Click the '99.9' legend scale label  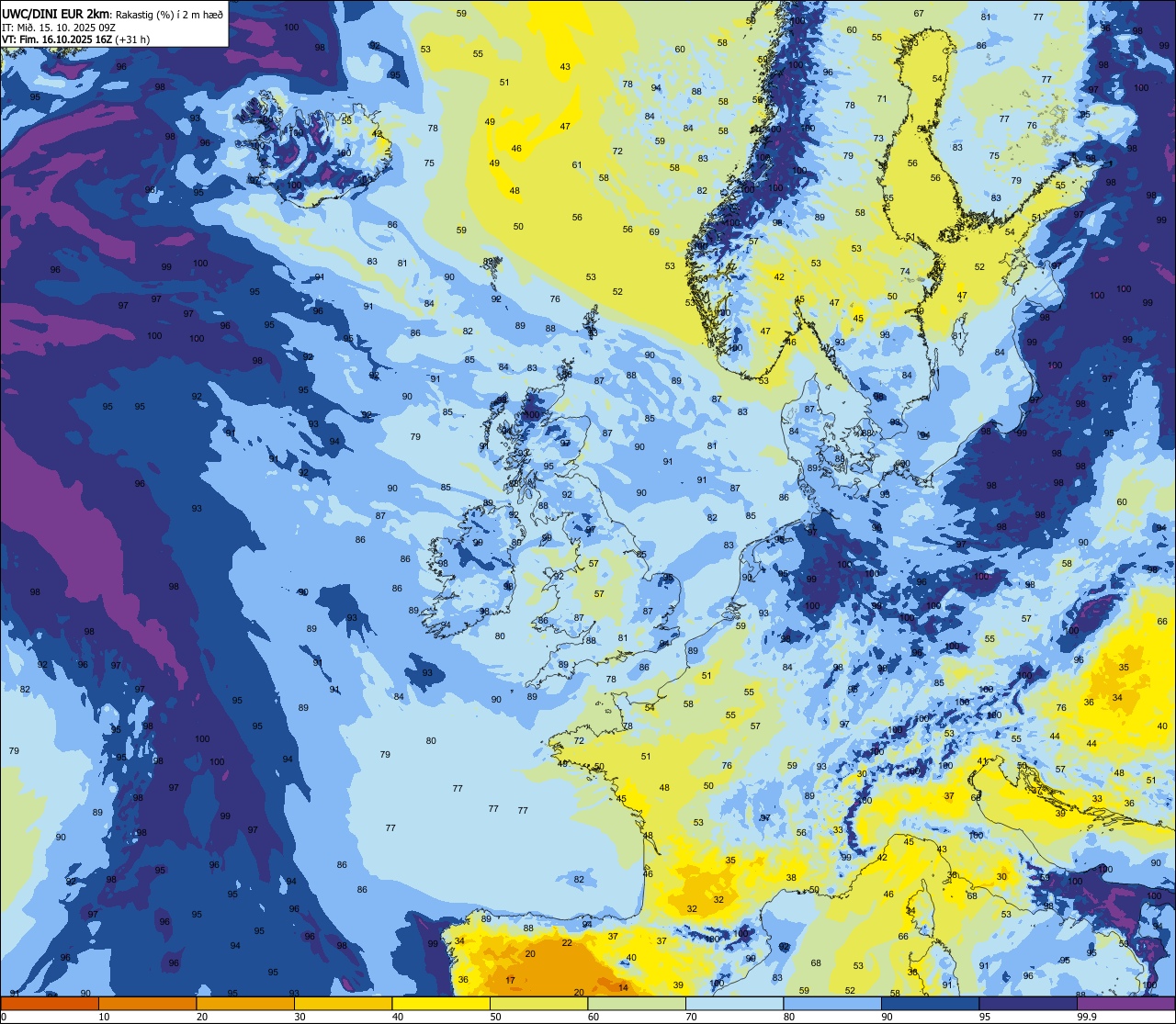tap(1088, 1017)
